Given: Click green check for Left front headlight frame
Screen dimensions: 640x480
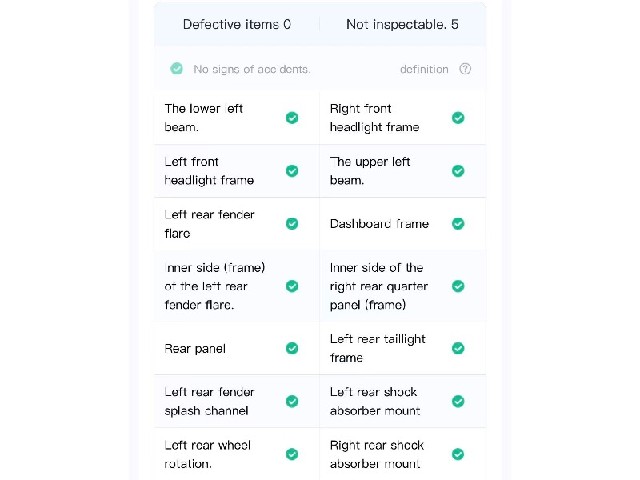Looking at the screenshot, I should 292,171.
